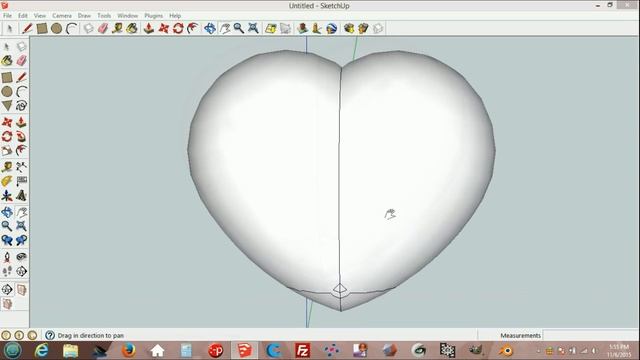This screenshot has height=360, width=640.
Task: Choose the Zoom magnifier in the top toolbar
Action: 239,28
